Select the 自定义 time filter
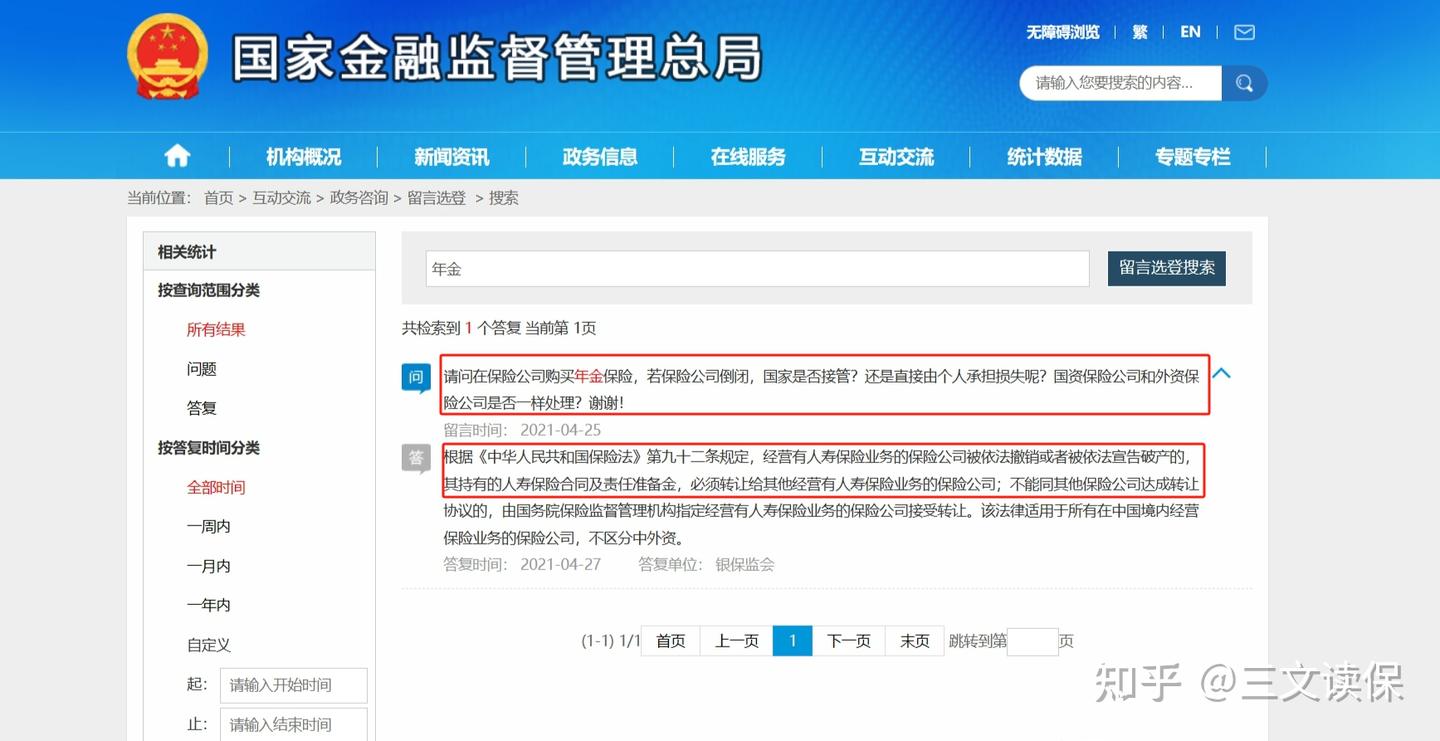 [208, 645]
